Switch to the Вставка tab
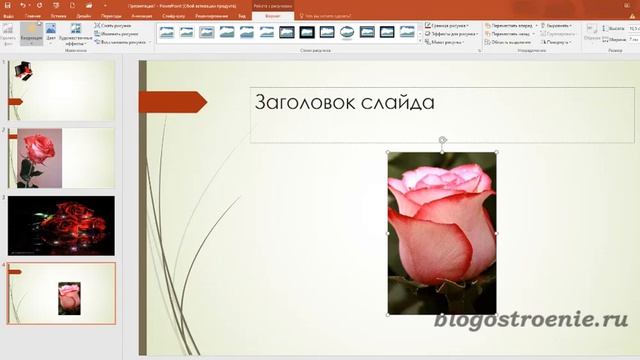Image resolution: width=640 pixels, height=360 pixels. click(58, 16)
